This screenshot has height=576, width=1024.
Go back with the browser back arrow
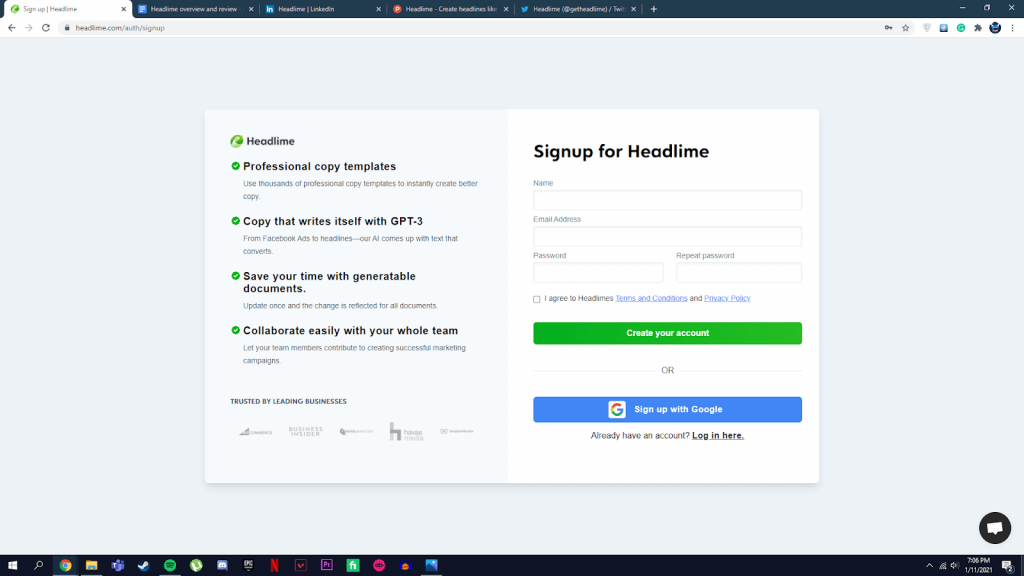[12, 28]
